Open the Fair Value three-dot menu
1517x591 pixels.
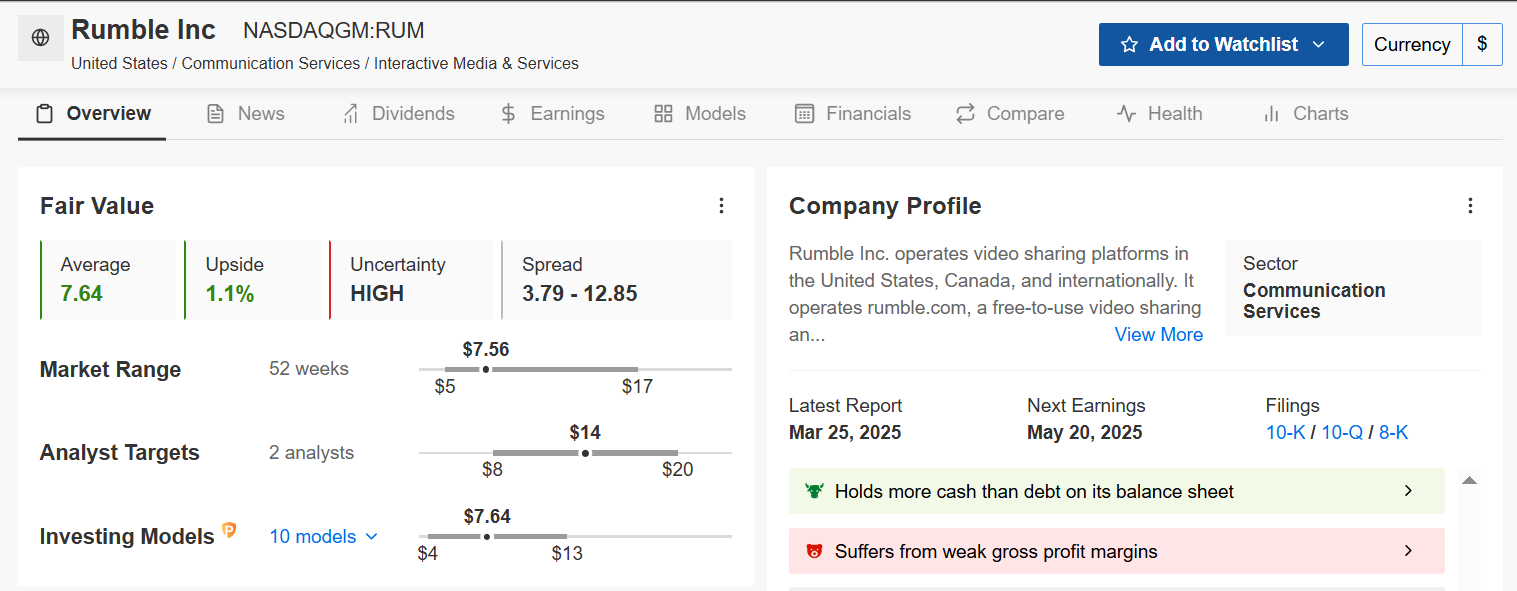pyautogui.click(x=721, y=206)
